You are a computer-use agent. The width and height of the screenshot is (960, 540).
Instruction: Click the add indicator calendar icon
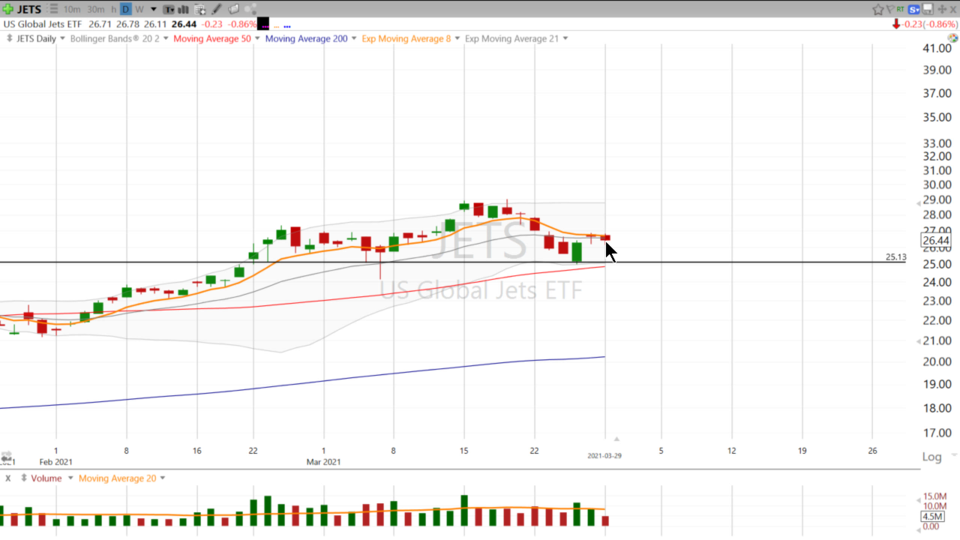coord(200,9)
